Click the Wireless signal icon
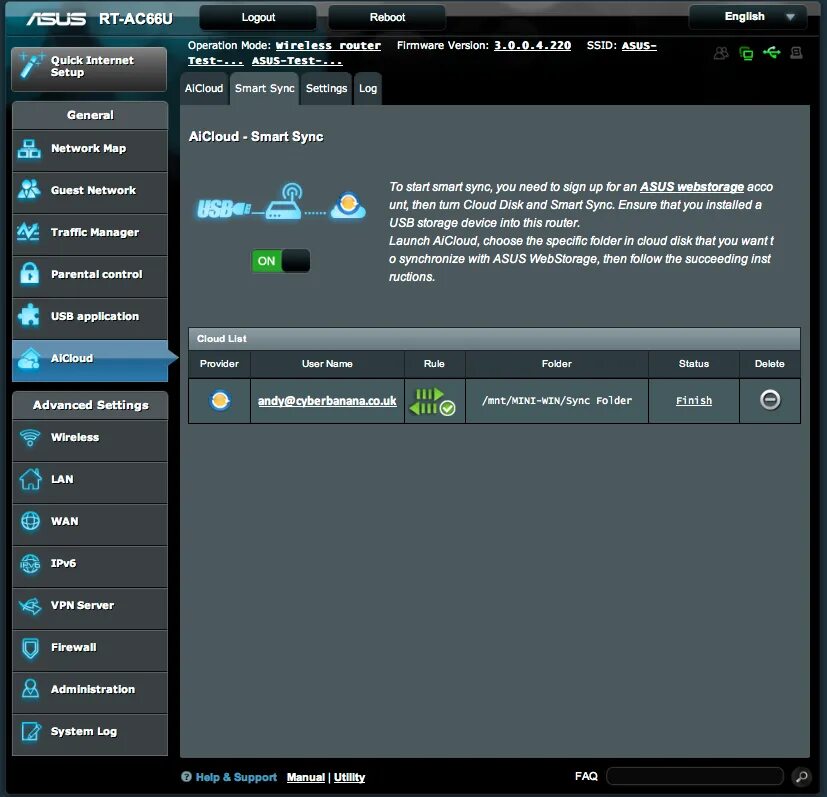827x797 pixels. [30, 437]
